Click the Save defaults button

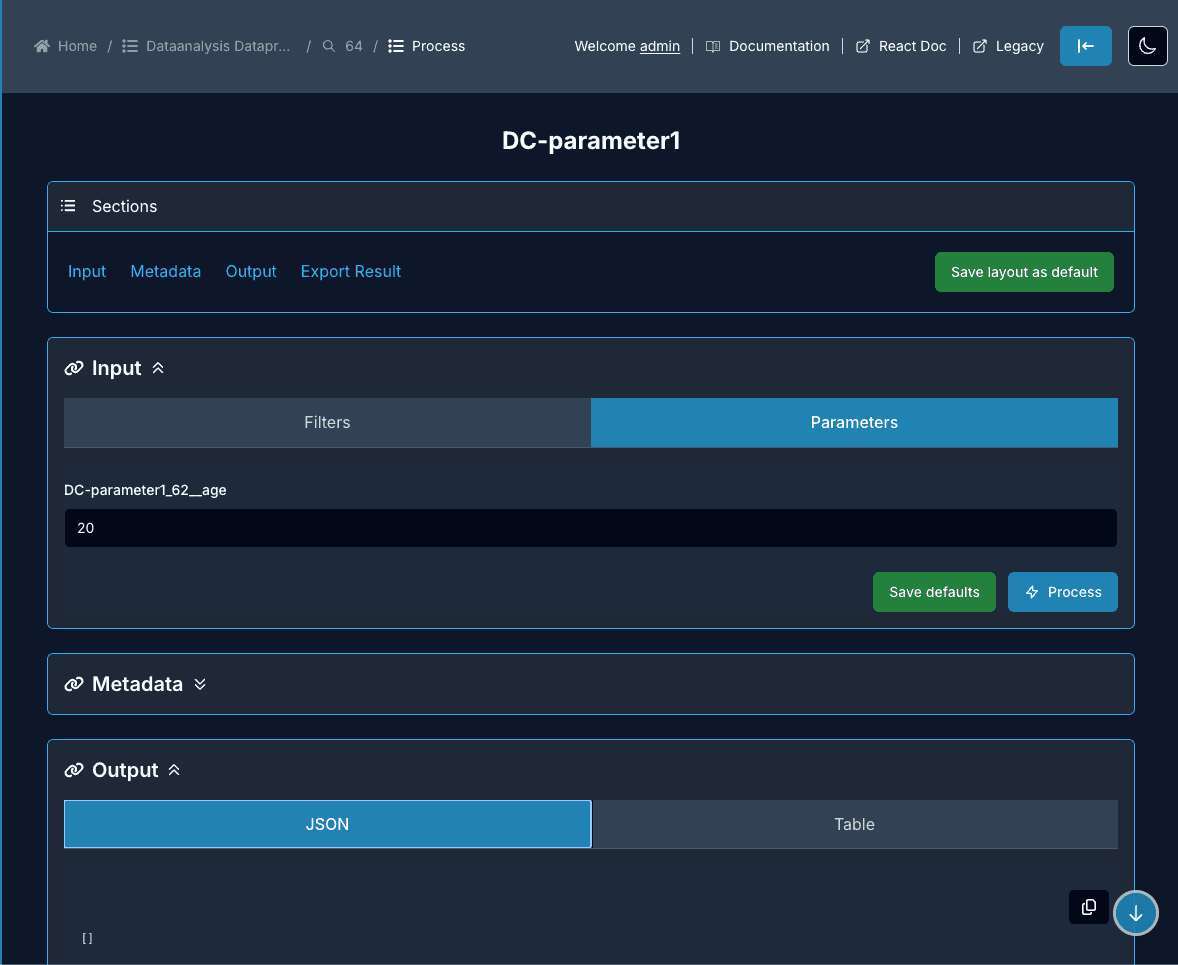tap(934, 592)
